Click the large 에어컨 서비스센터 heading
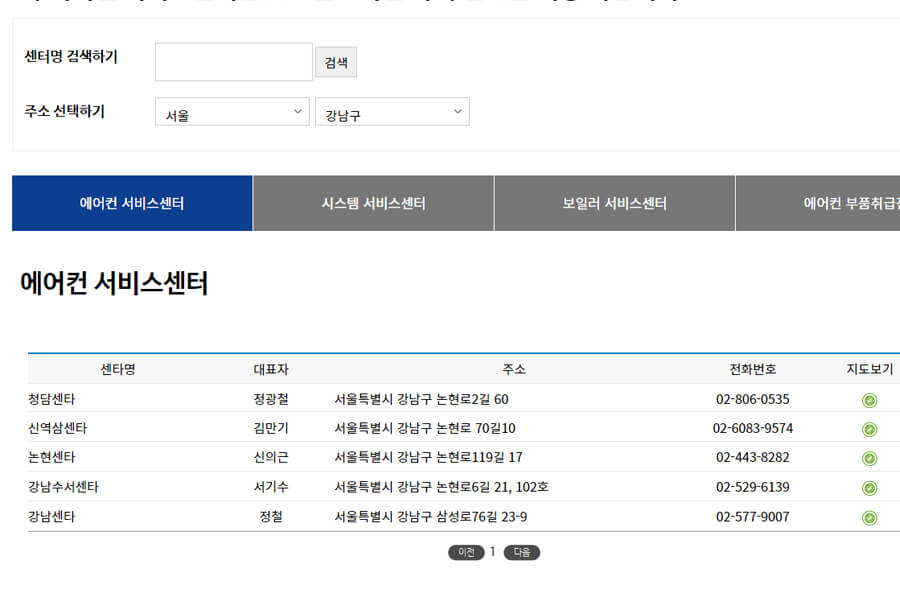The image size is (900, 600). (114, 283)
